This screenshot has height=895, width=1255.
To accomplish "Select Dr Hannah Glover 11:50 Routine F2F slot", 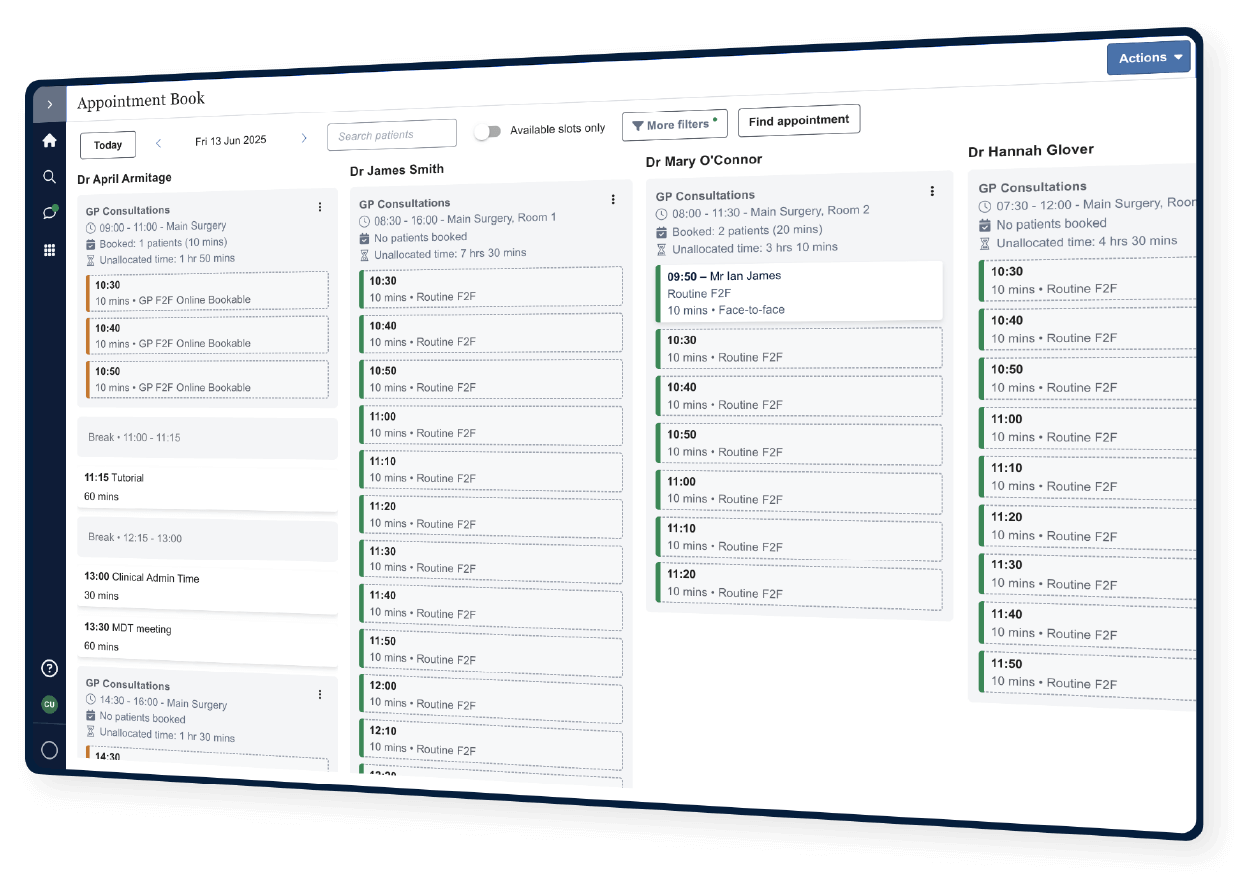I will (x=1087, y=673).
